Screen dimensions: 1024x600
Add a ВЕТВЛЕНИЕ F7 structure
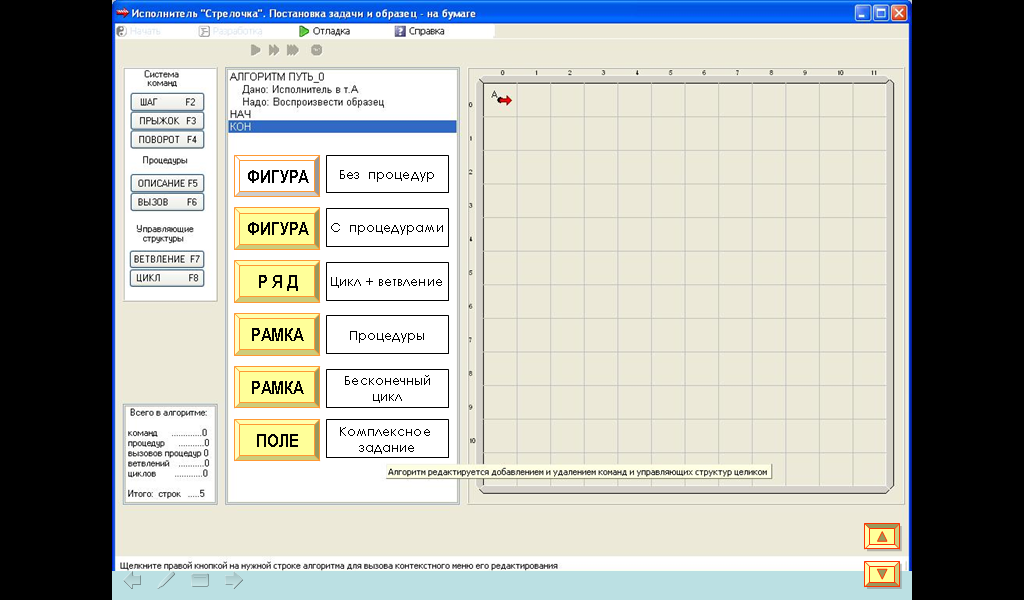click(167, 259)
